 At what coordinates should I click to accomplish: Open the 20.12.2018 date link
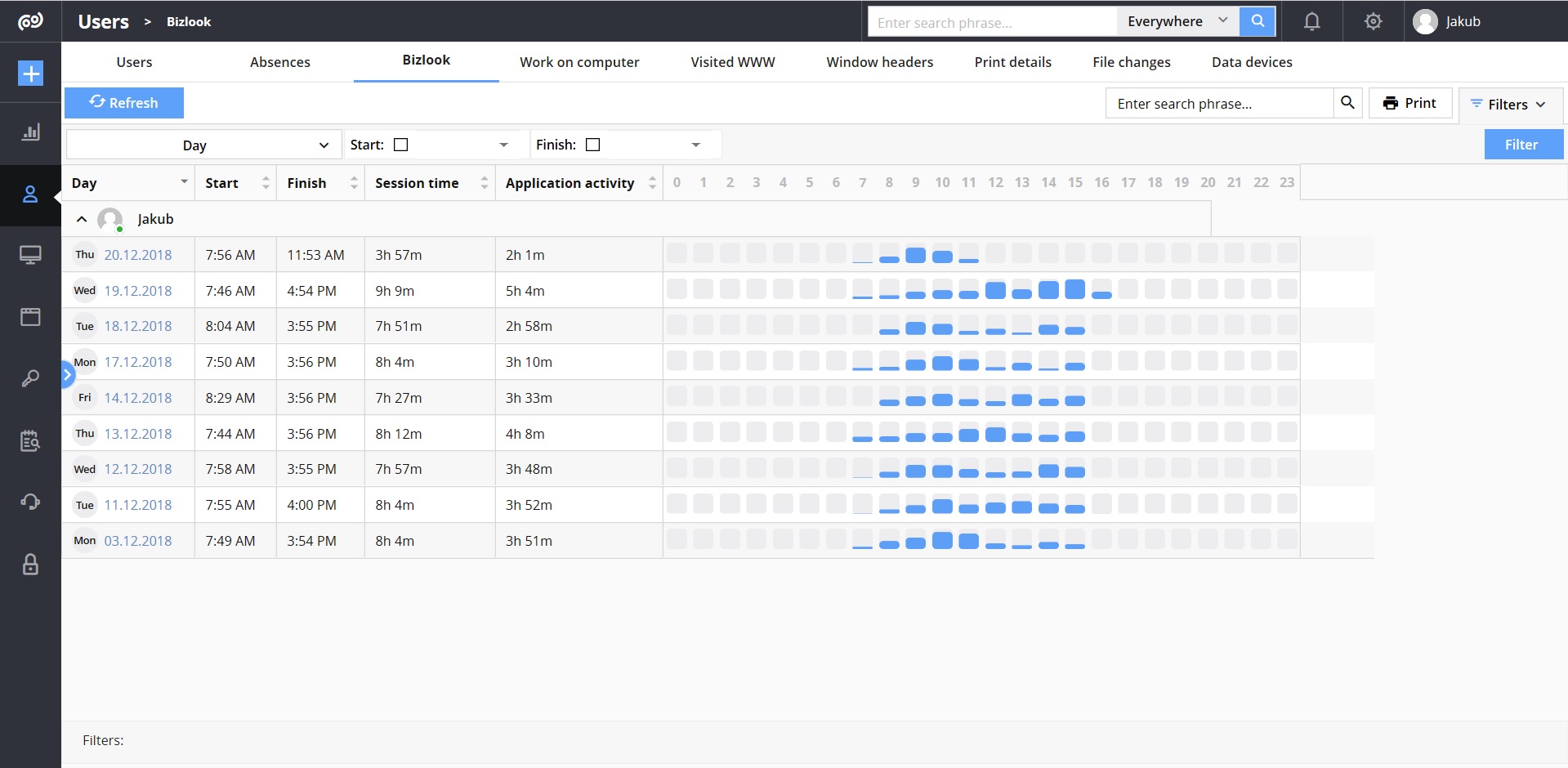[138, 255]
